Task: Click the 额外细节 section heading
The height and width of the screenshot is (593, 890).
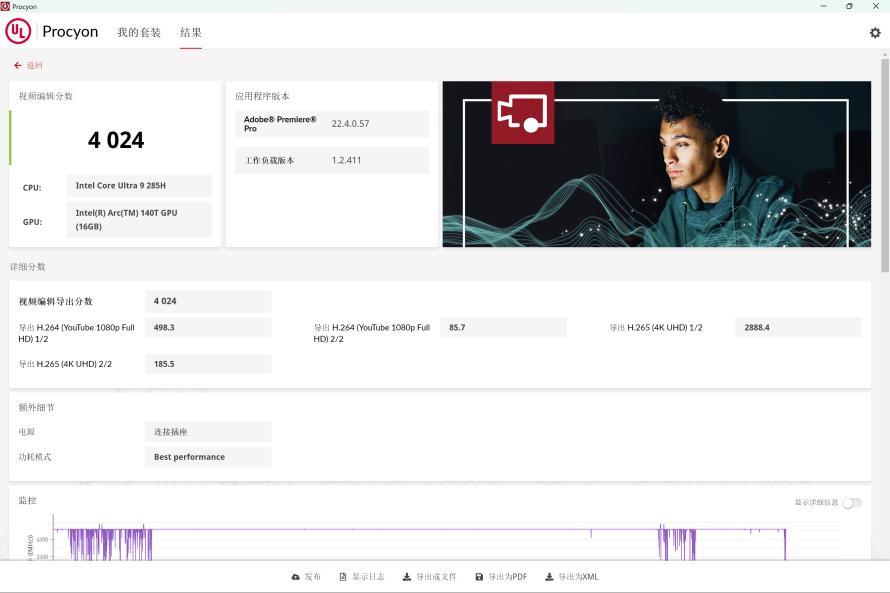Action: coord(36,407)
